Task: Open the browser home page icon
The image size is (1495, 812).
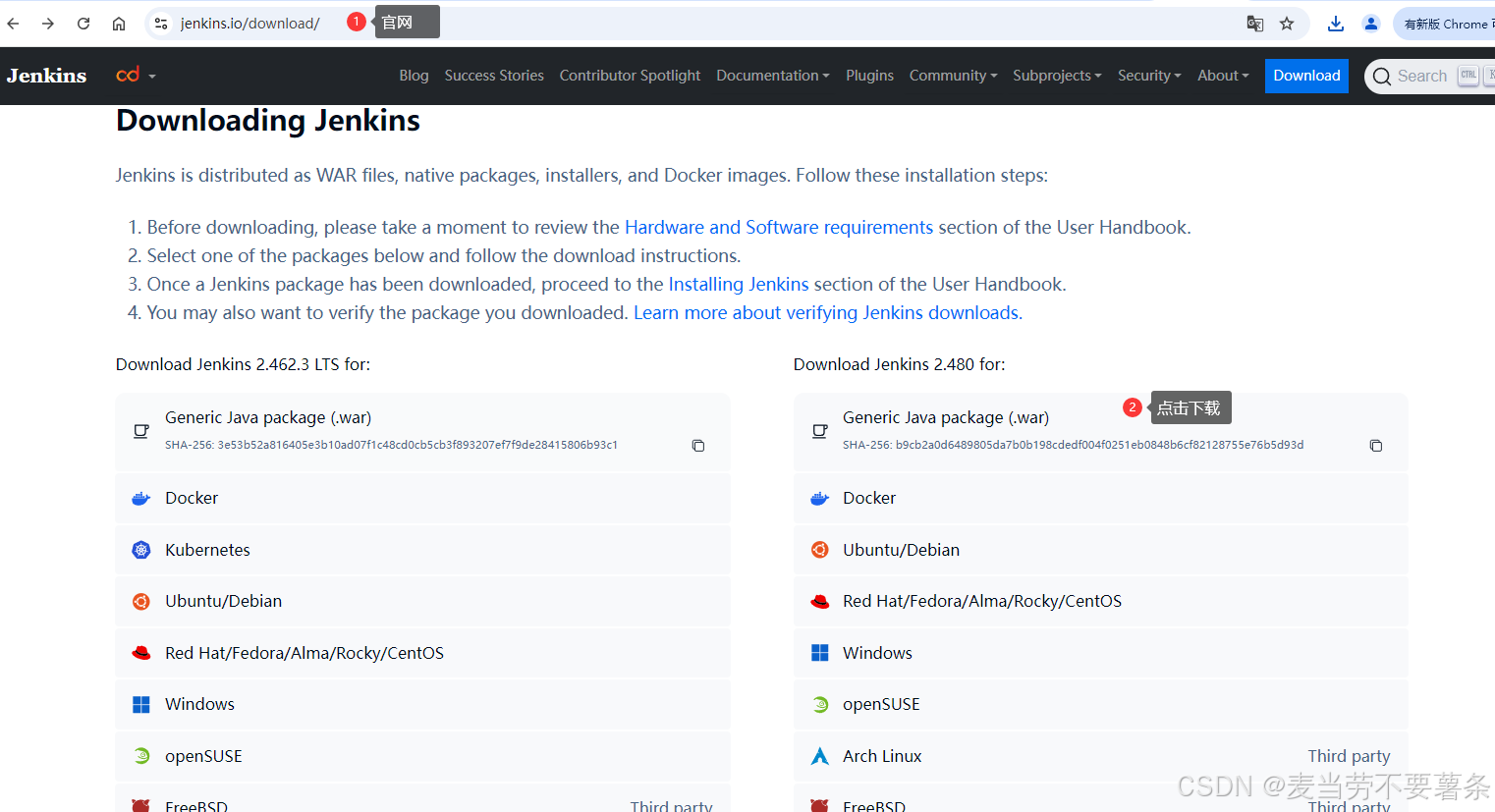Action: [x=119, y=24]
